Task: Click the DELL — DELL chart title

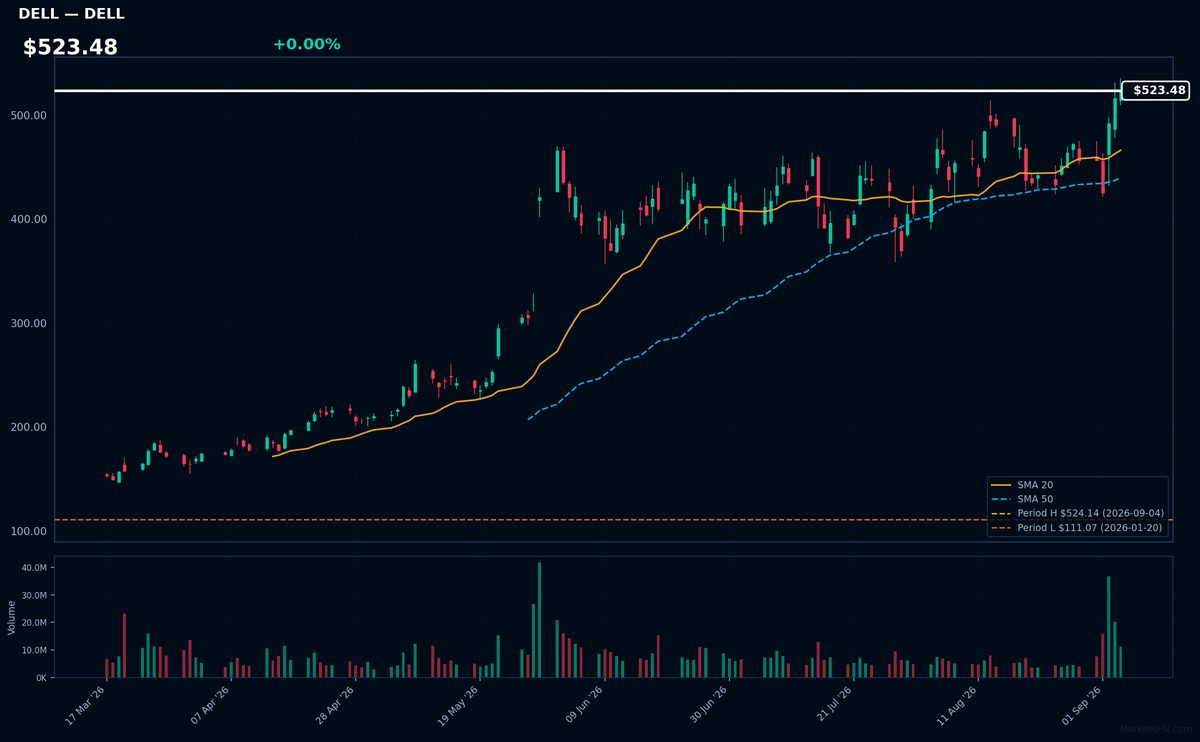Action: coord(71,14)
